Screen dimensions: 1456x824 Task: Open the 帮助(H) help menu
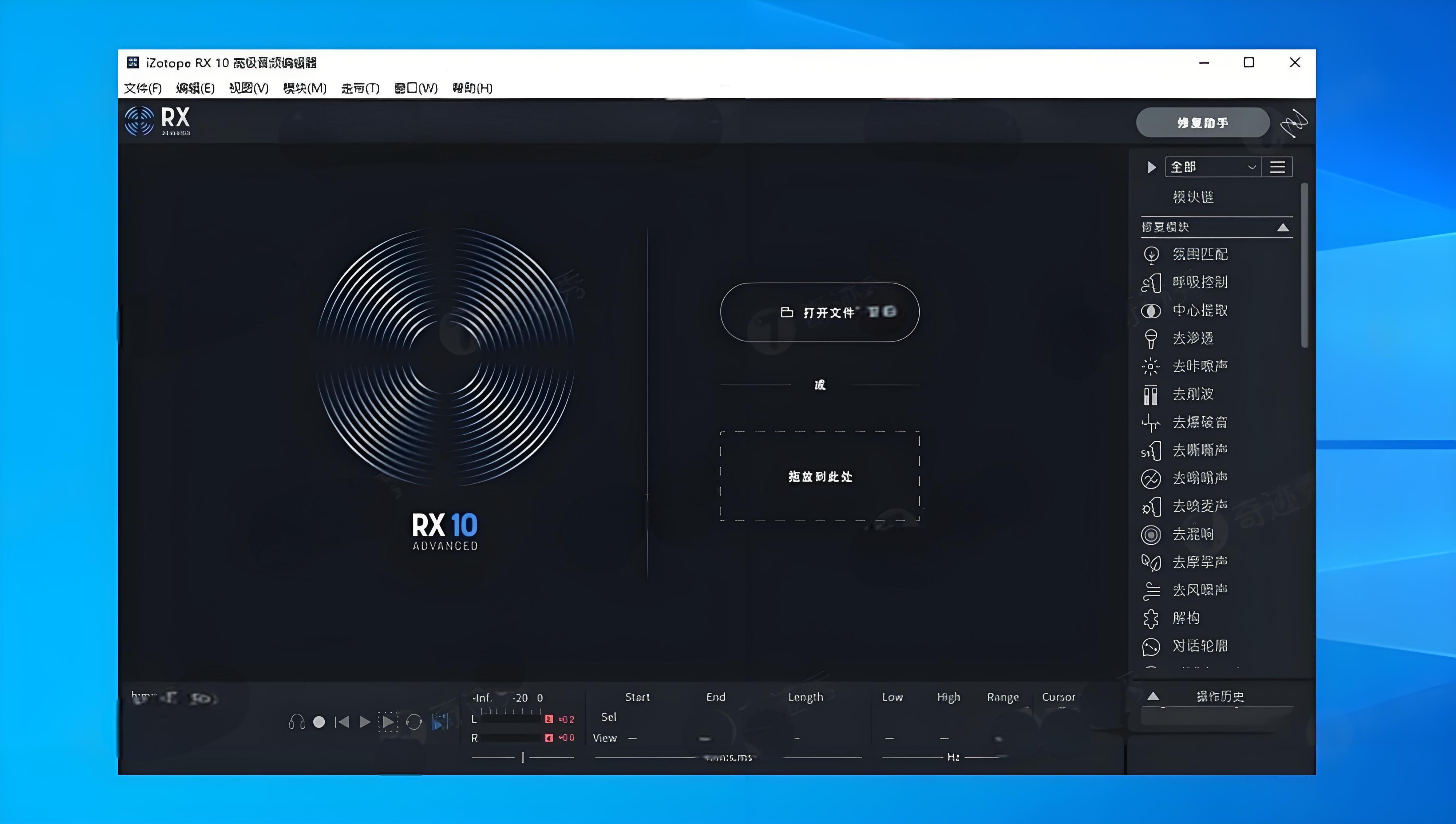(472, 88)
